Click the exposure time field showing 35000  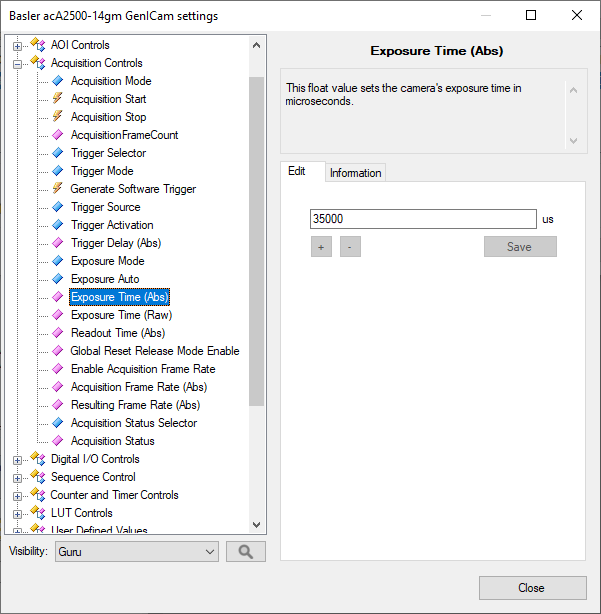pos(423,219)
